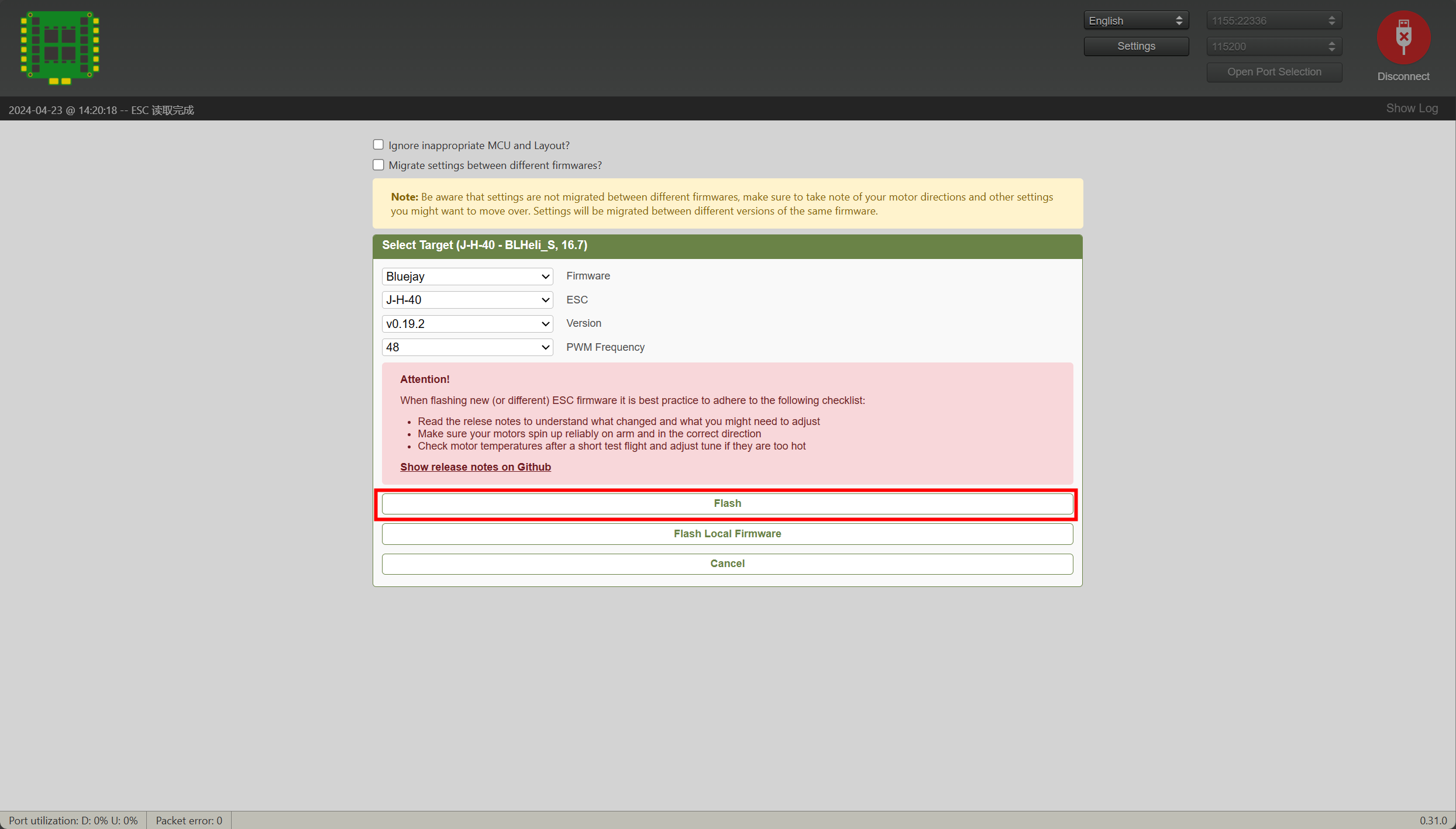Click the 'Read the relese notes' checklist item

tap(618, 422)
